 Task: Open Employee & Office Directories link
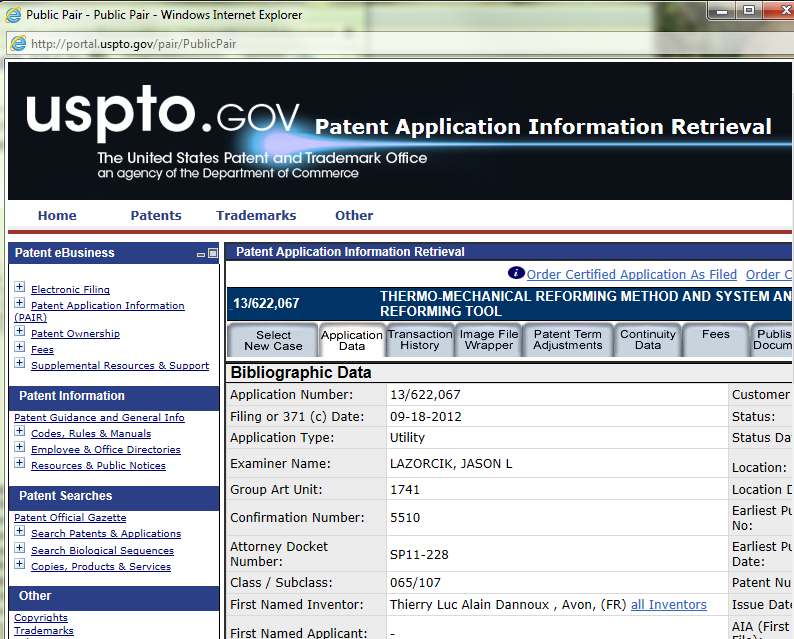point(106,449)
